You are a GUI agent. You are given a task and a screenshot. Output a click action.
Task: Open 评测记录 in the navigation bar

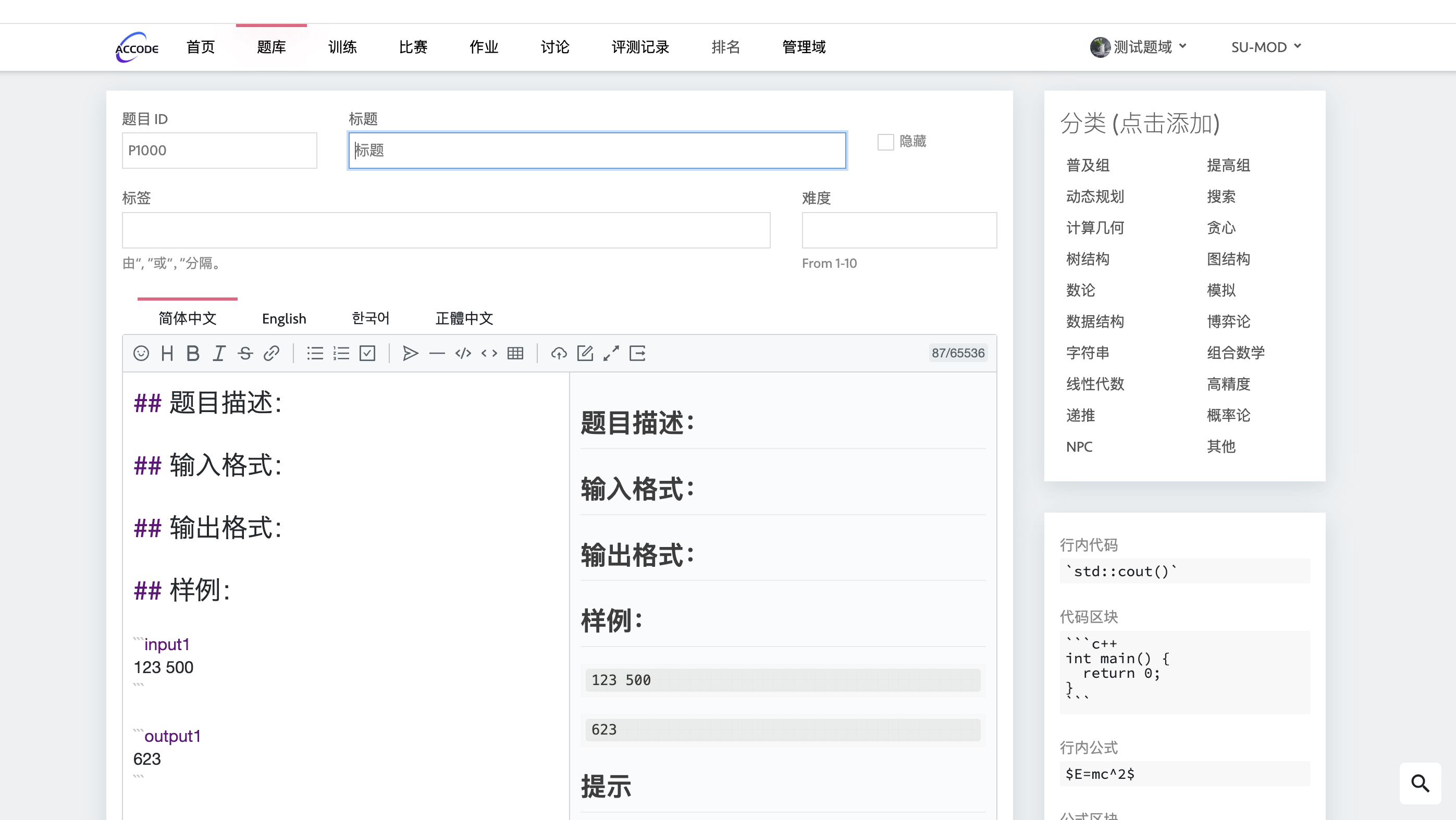[x=640, y=47]
